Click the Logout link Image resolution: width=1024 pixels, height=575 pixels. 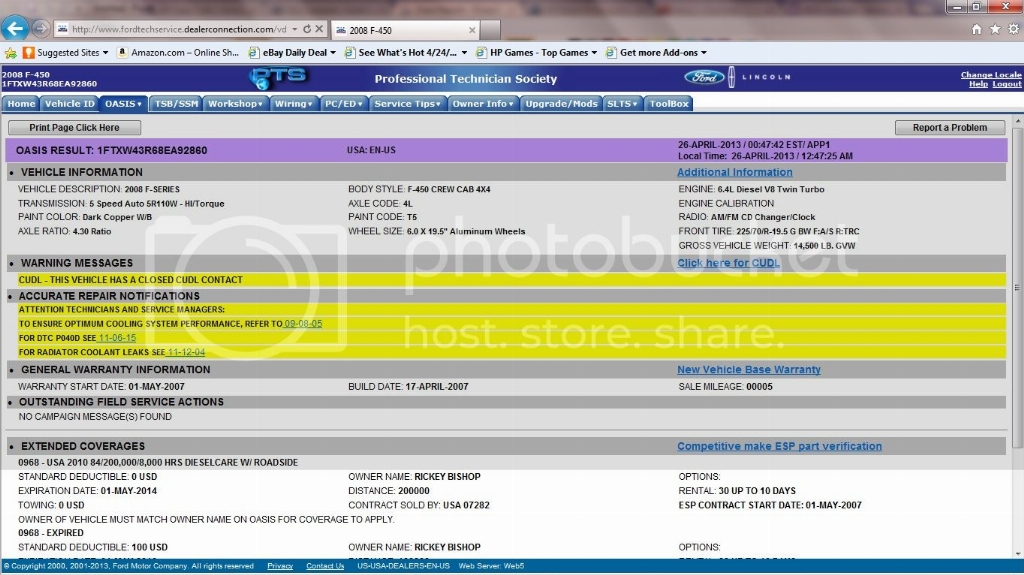pyautogui.click(x=1006, y=84)
